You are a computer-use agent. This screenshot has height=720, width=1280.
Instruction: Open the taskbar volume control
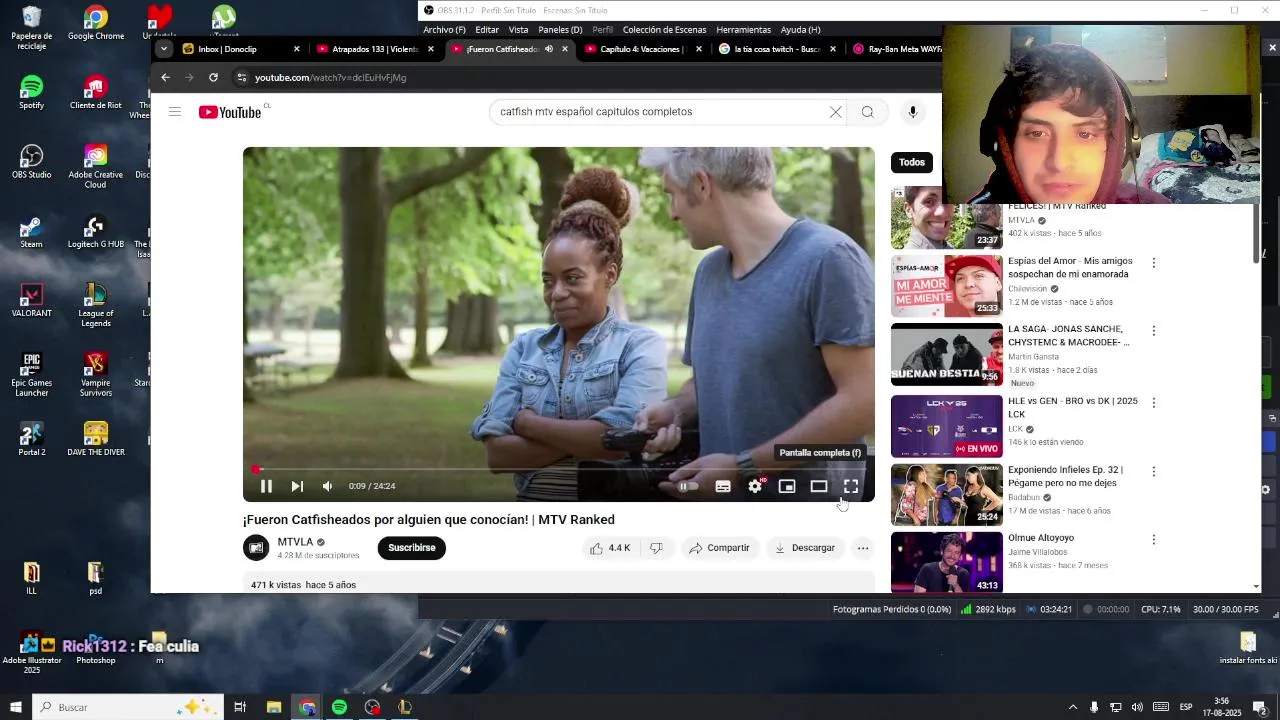1137,707
